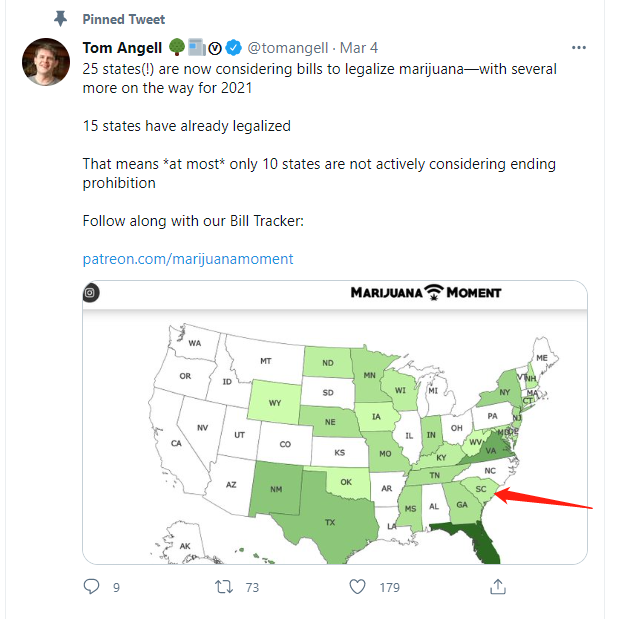Like the tweet with heart icon

point(358,587)
